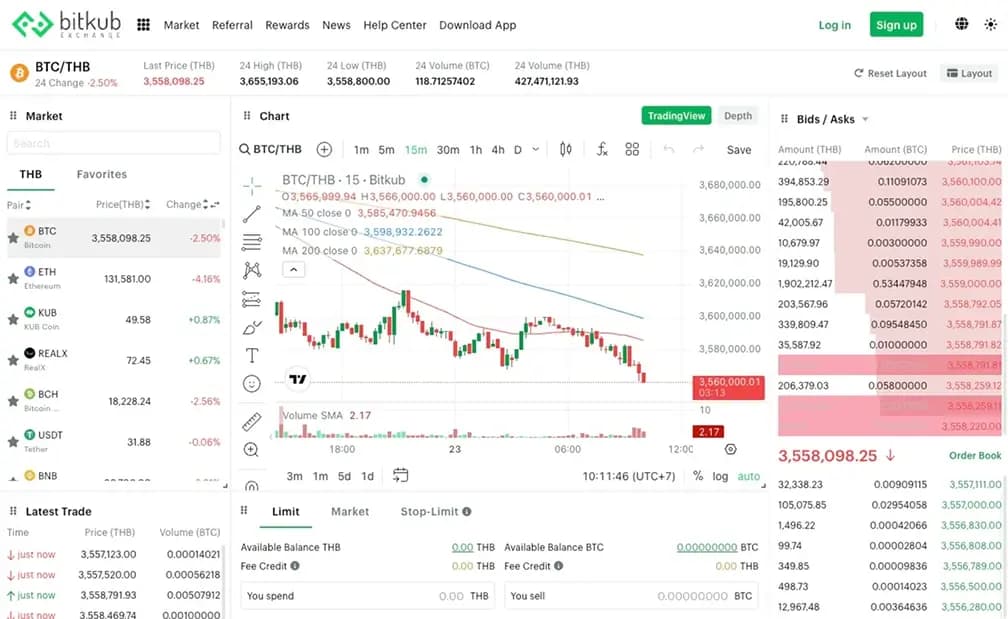Select the trend line drawing tool
The width and height of the screenshot is (1008, 619).
pos(252,213)
